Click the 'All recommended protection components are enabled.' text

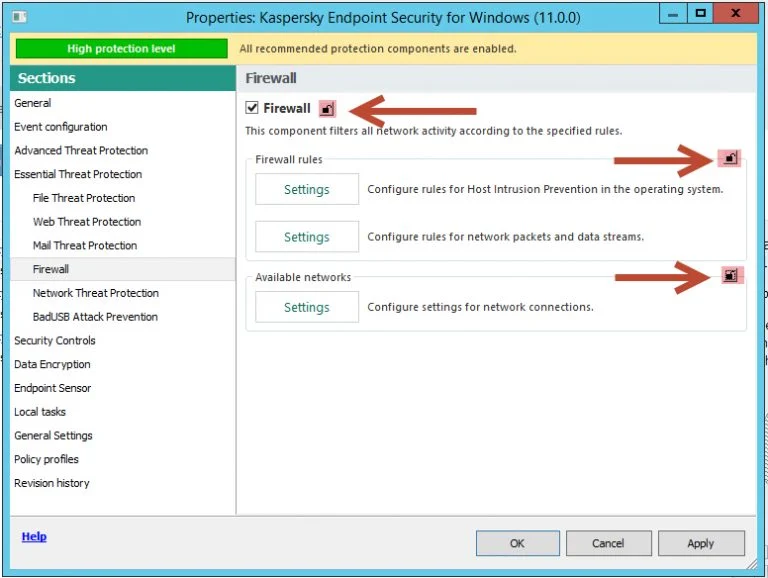tap(378, 48)
